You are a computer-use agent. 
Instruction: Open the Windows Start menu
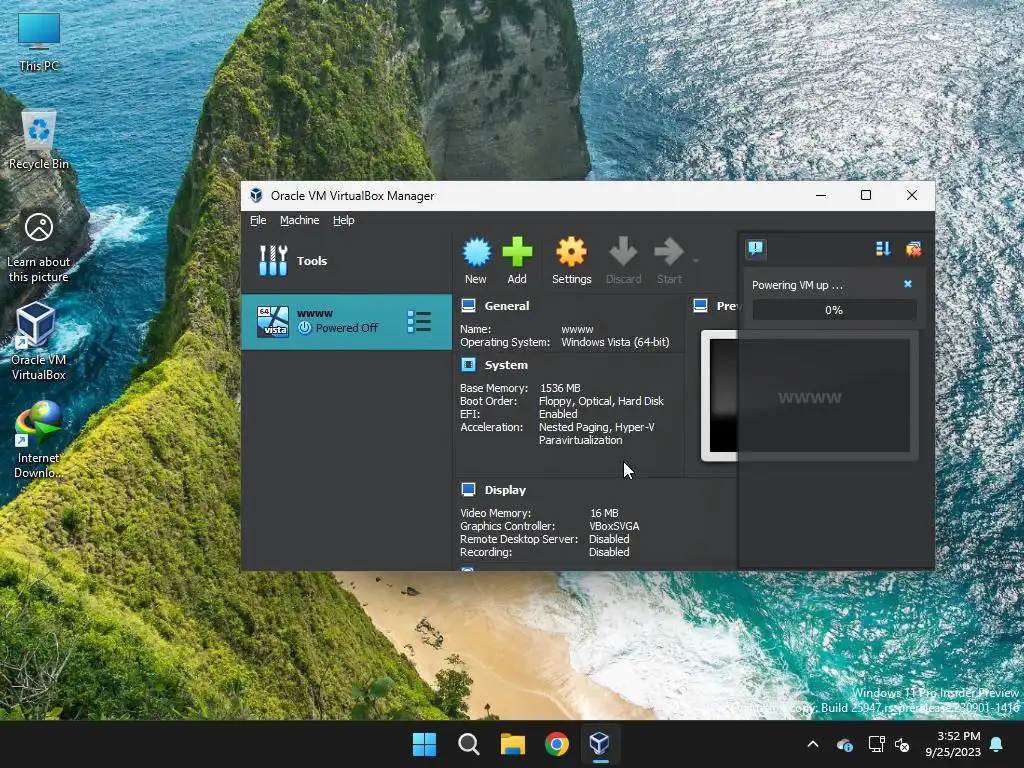tap(424, 744)
